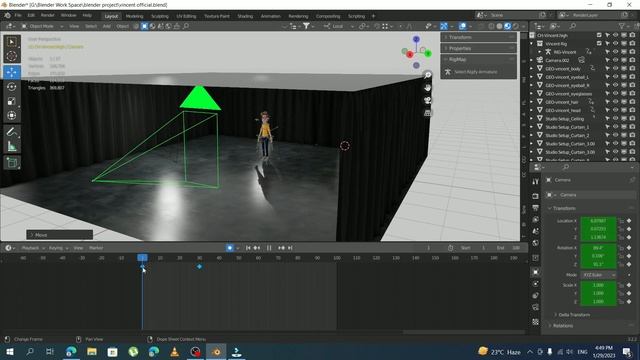Open the Object properties tab
This screenshot has height=360, width=640.
click(x=536, y=272)
